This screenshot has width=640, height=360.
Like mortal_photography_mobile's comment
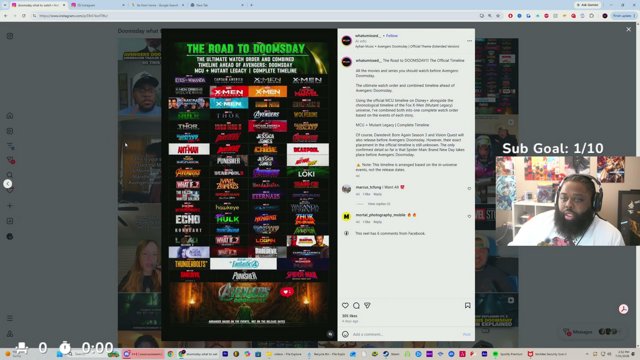point(469,216)
